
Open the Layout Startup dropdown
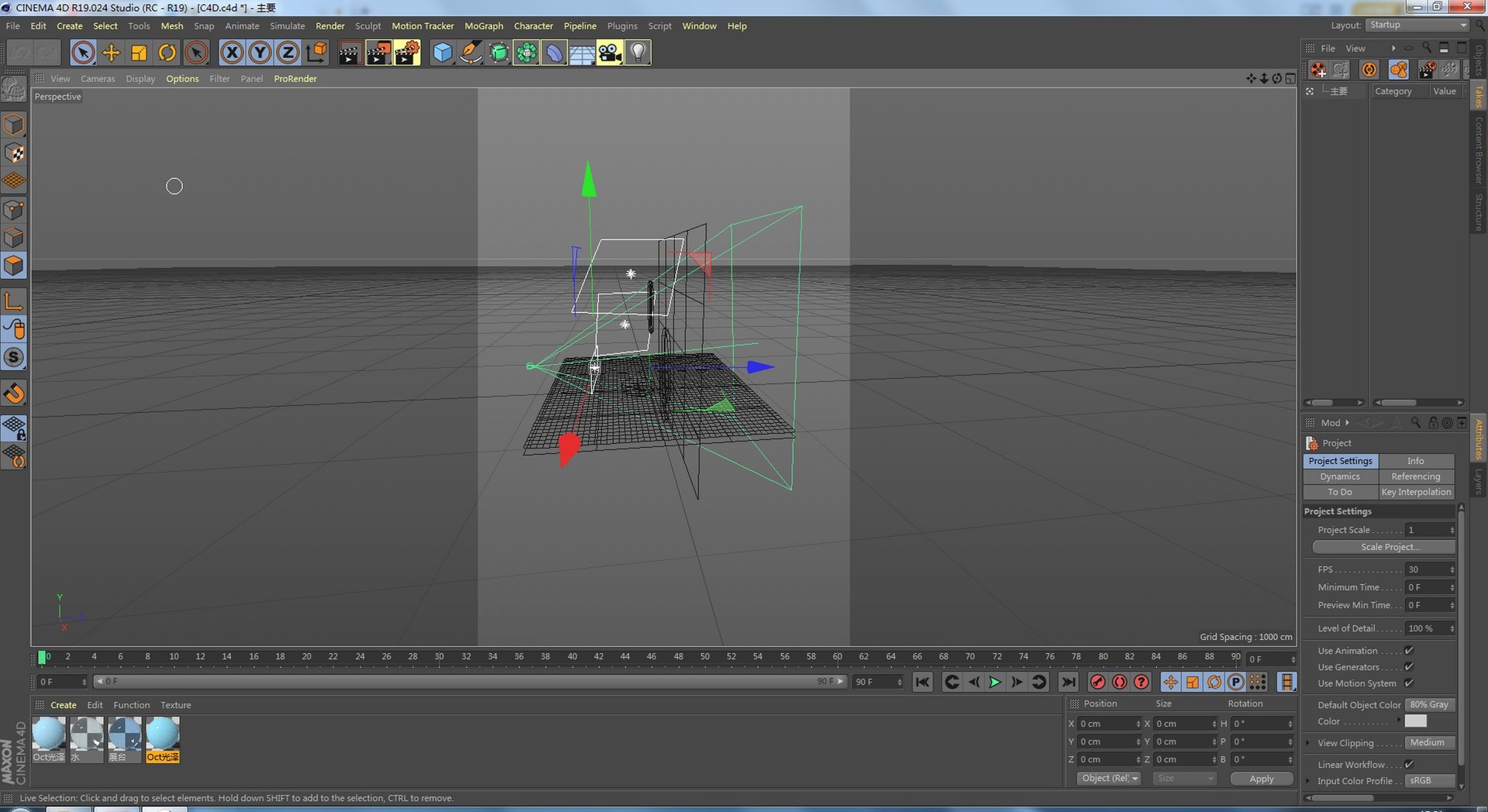pyautogui.click(x=1417, y=25)
